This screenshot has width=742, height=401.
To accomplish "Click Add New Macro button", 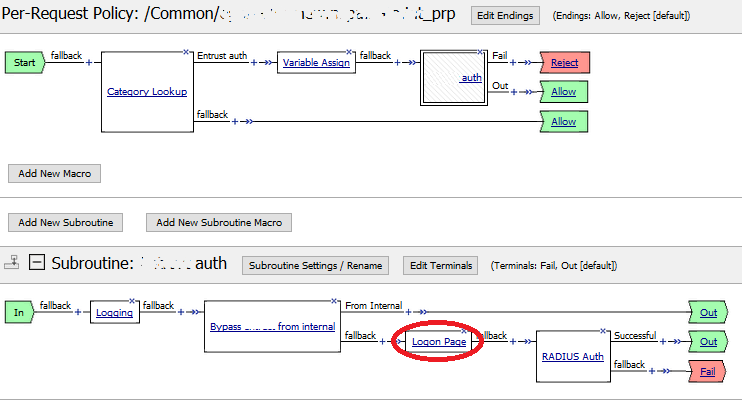I will [x=54, y=174].
